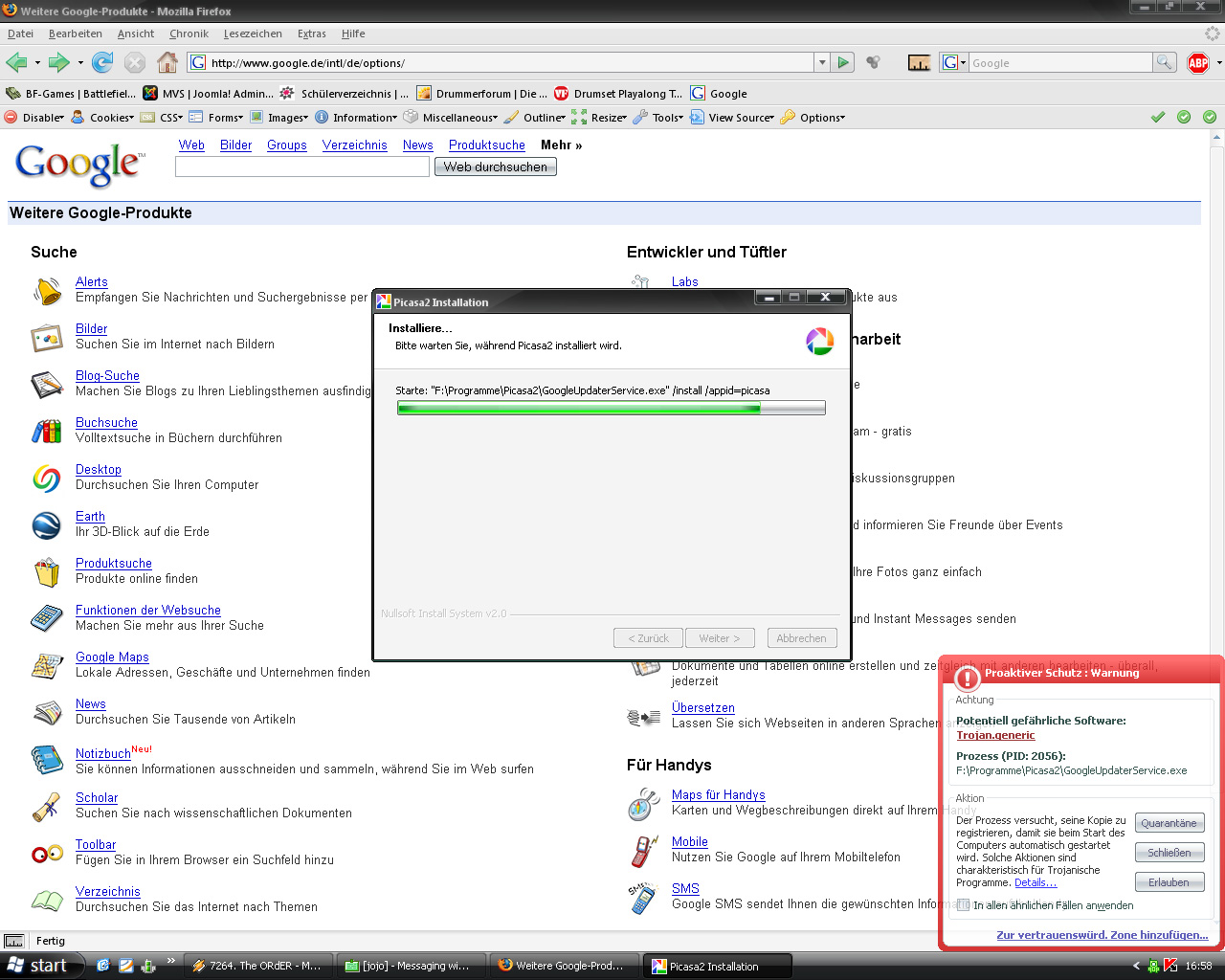Screen dimensions: 1225x980
Task: Click Quarantäne button in warning popup
Action: (1169, 823)
